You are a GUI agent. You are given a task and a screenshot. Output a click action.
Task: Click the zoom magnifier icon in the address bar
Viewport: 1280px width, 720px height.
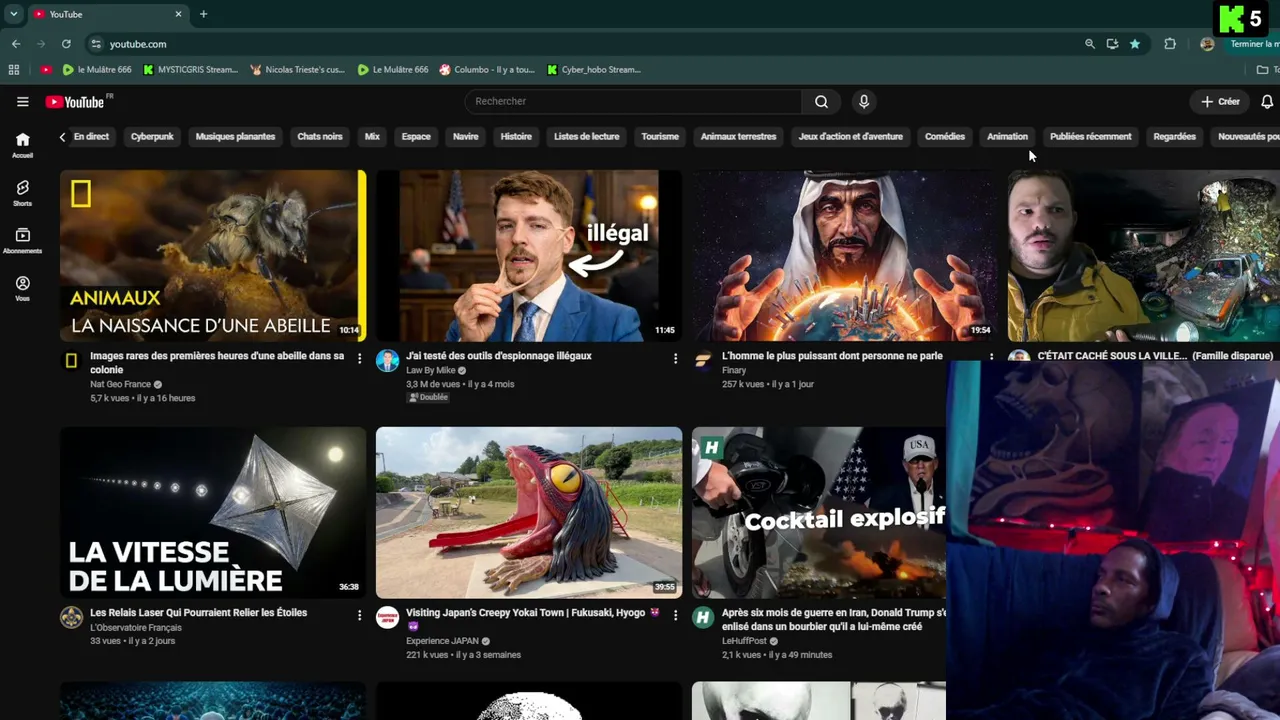(1090, 44)
